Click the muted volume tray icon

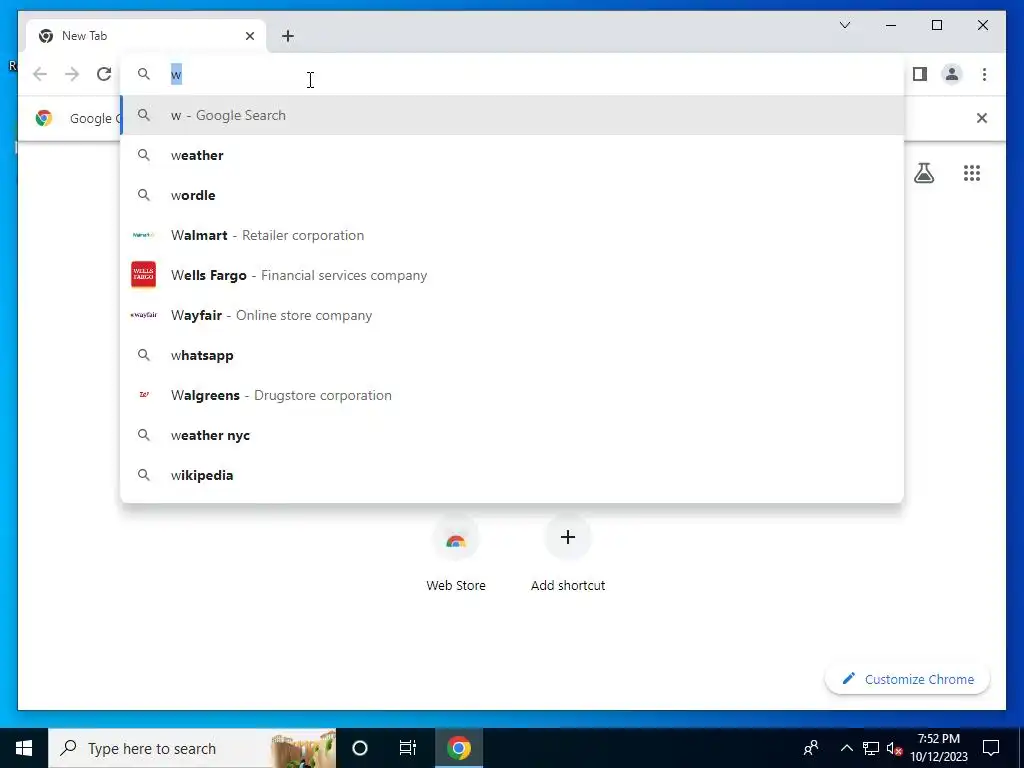coord(894,748)
